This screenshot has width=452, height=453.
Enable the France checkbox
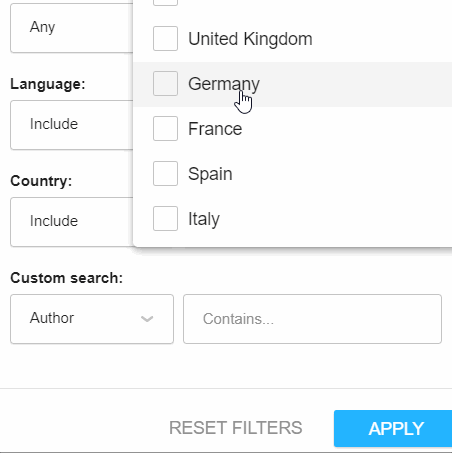click(x=165, y=128)
